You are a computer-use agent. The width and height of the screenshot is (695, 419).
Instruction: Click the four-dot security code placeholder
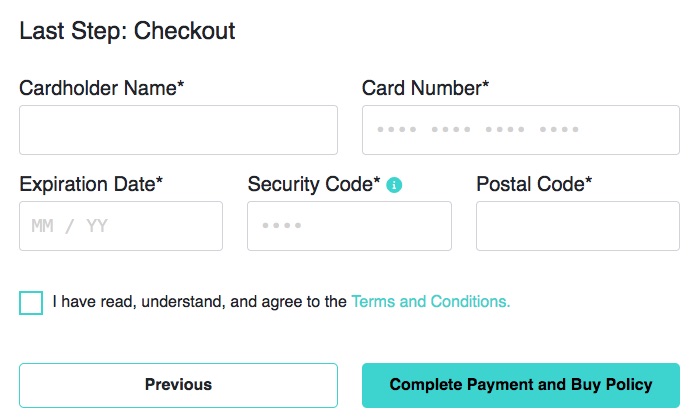point(282,225)
